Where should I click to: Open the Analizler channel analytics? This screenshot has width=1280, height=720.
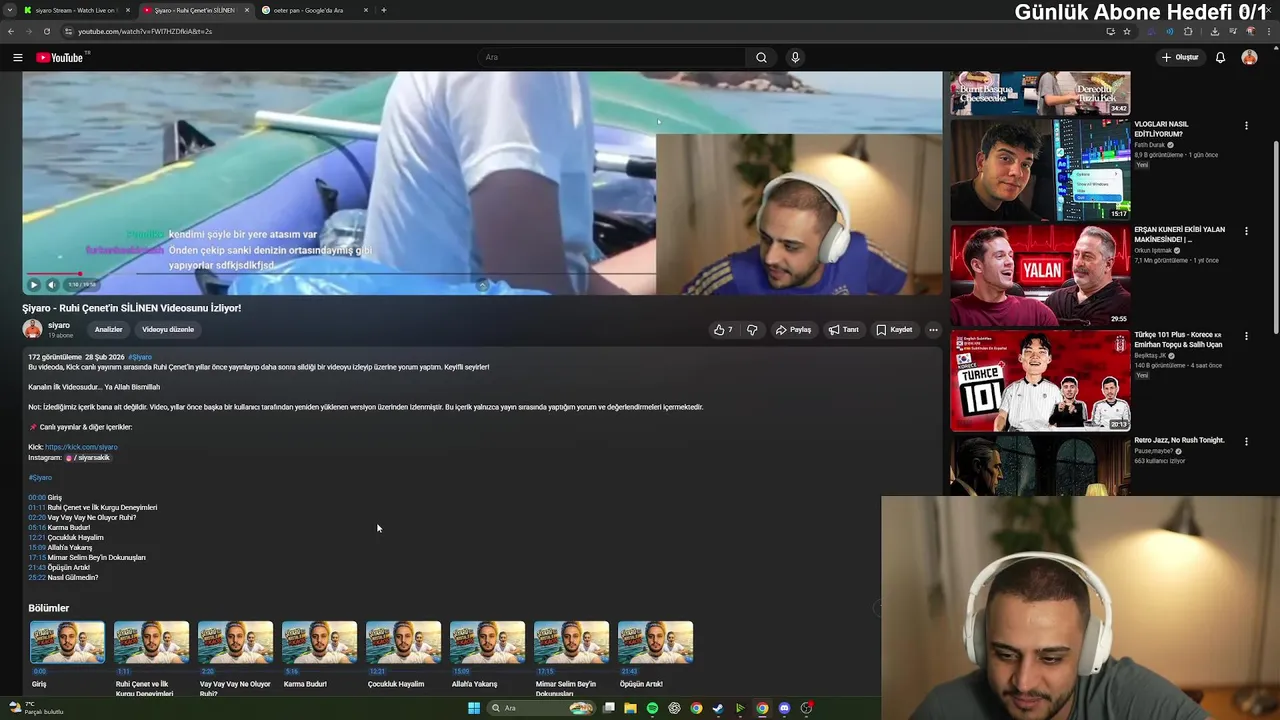point(108,329)
